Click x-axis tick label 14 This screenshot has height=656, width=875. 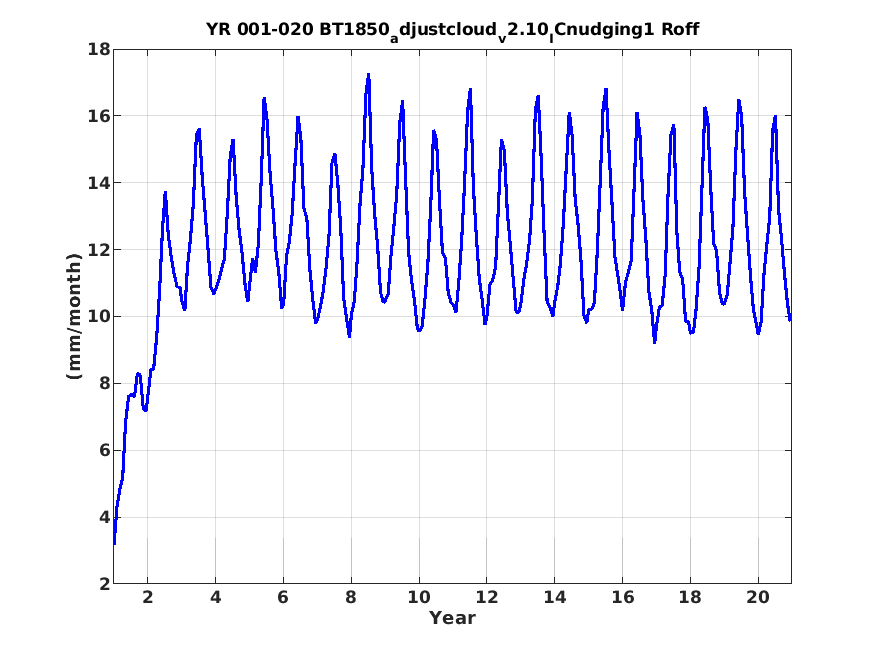pyautogui.click(x=554, y=597)
